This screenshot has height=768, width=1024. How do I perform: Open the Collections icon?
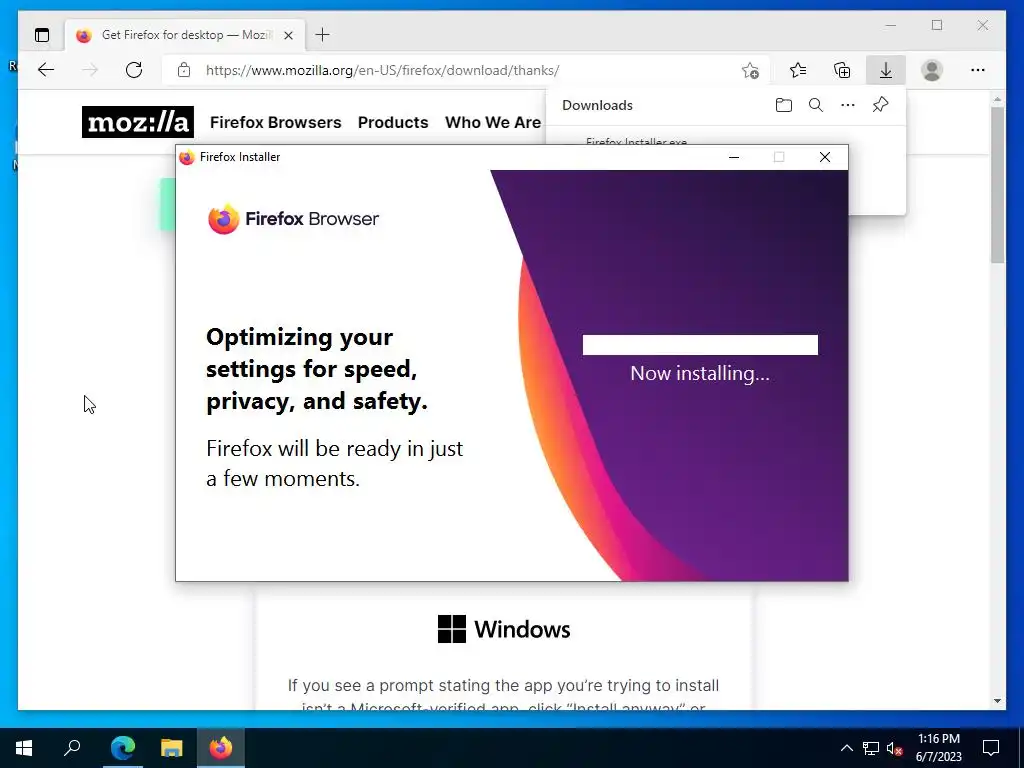pyautogui.click(x=842, y=70)
